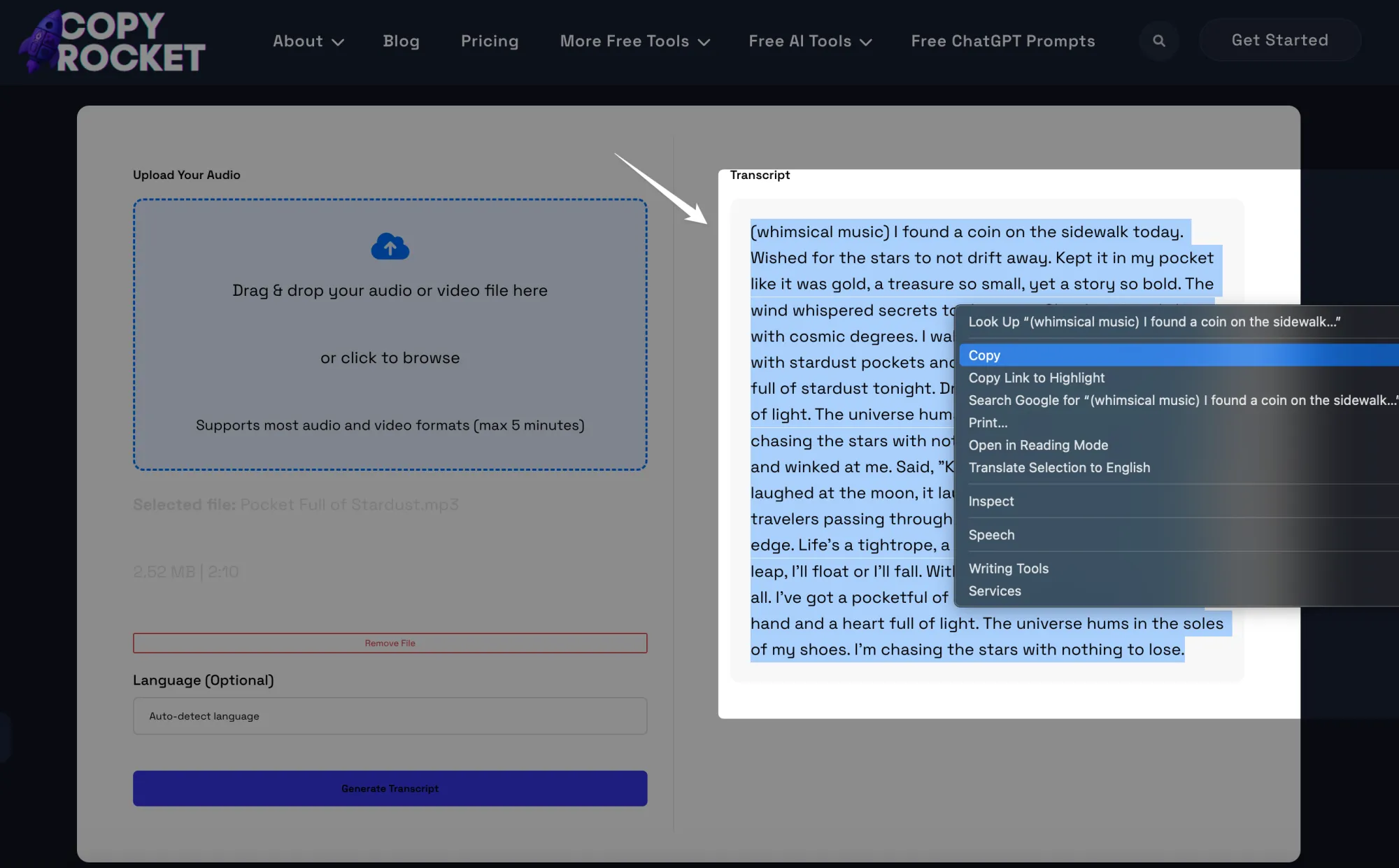Image resolution: width=1399 pixels, height=868 pixels.
Task: Expand the About dropdown
Action: tap(308, 41)
